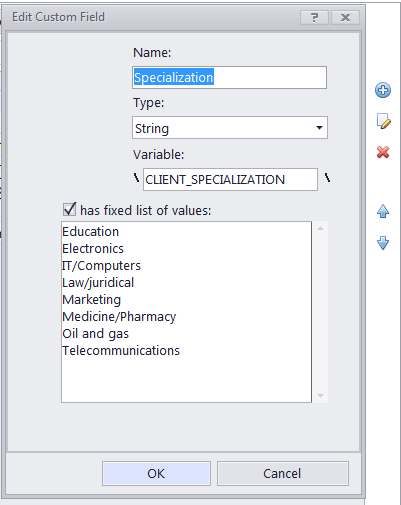Screen dimensions: 401x505
Task: Select Education in the values list
Action: [x=90, y=232]
